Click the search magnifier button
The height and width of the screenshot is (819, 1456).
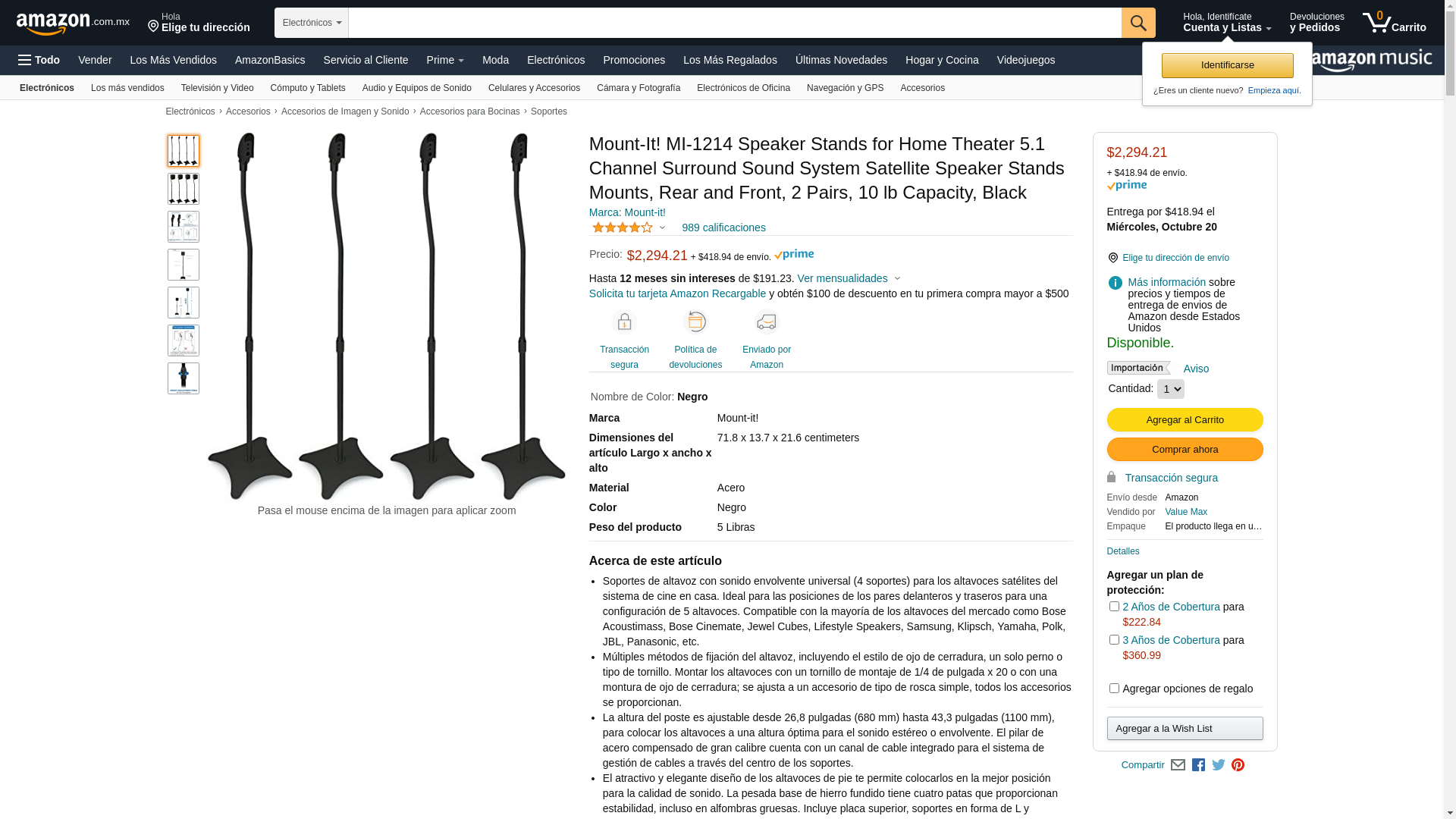point(1137,23)
